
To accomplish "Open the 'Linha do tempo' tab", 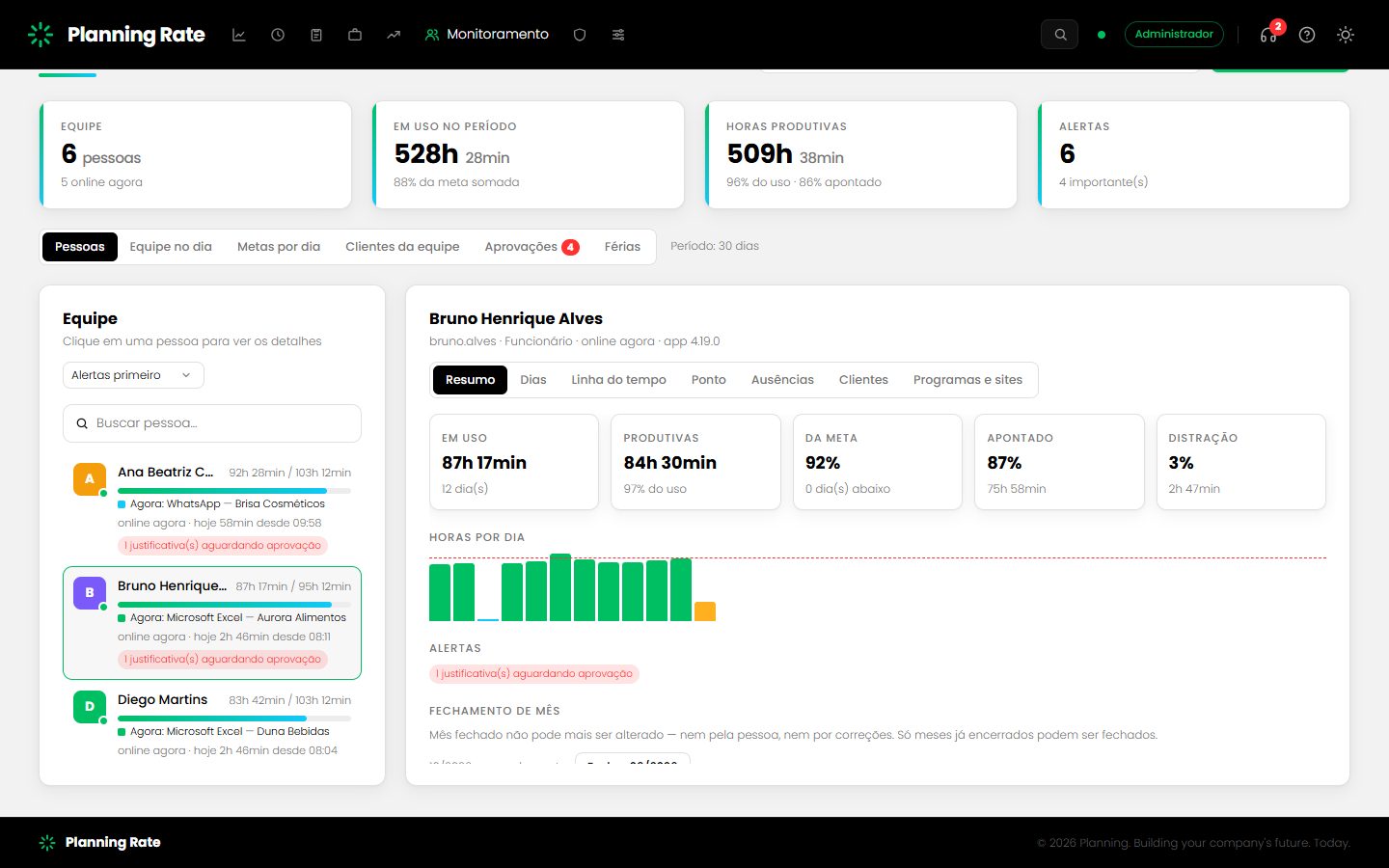I will [618, 380].
